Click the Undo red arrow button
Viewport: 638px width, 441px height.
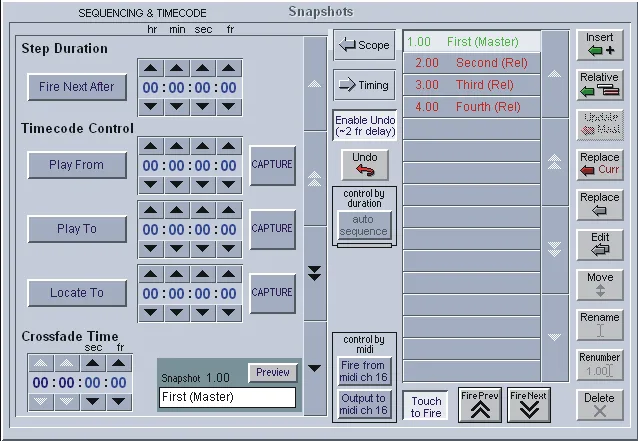click(x=365, y=165)
